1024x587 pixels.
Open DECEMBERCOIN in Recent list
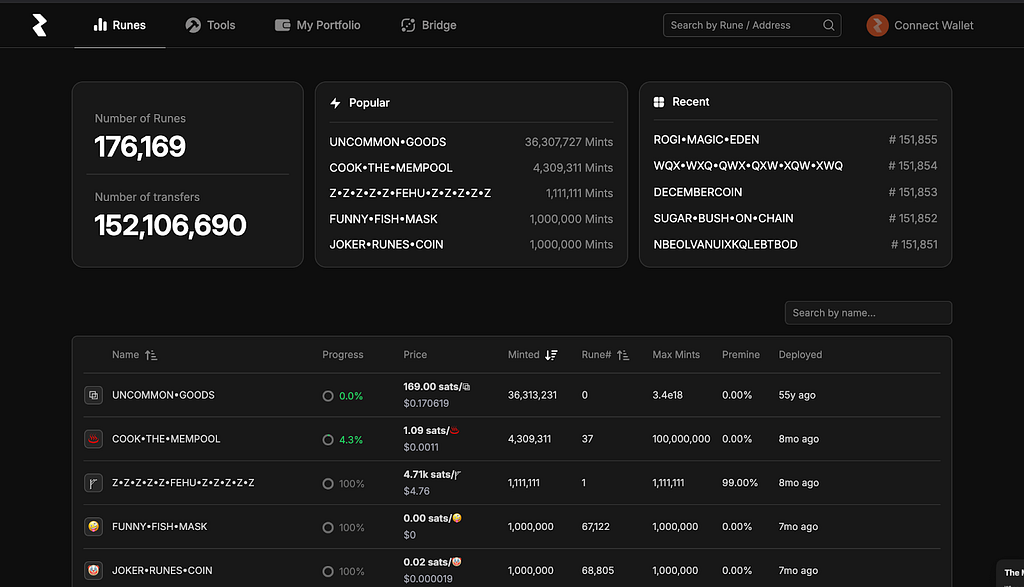click(697, 192)
